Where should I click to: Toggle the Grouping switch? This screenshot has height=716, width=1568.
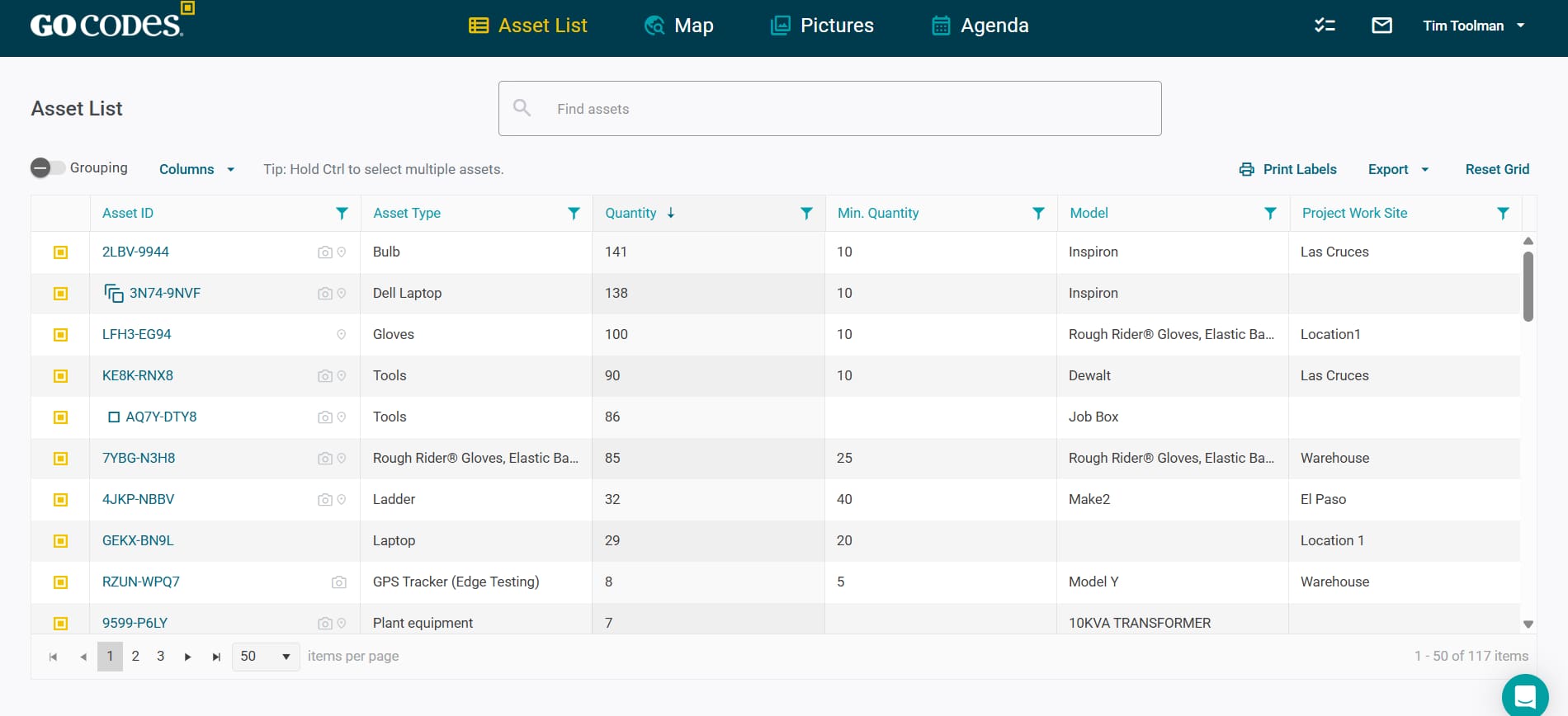pyautogui.click(x=48, y=168)
